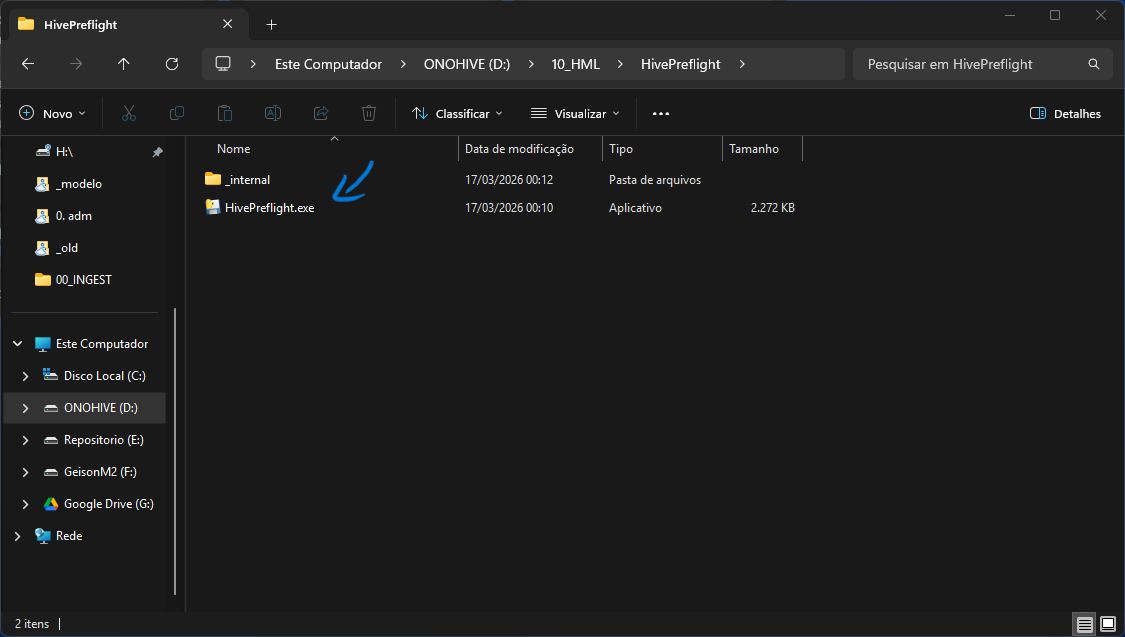Click the Paste clipboard icon

pyautogui.click(x=225, y=113)
